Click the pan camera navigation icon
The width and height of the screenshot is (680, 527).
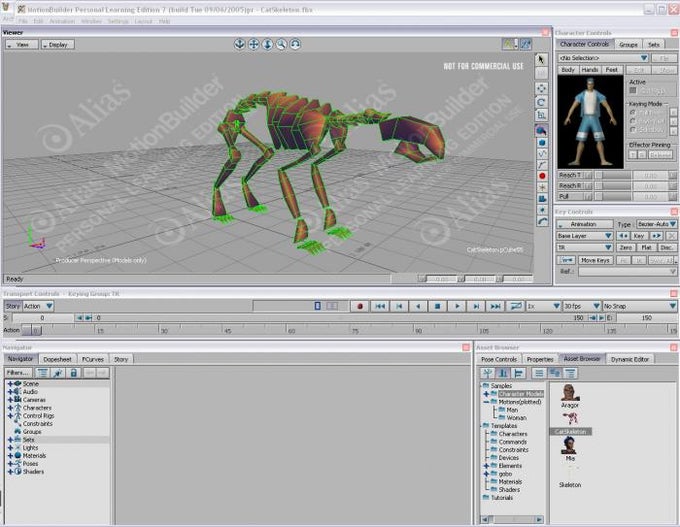tap(254, 44)
